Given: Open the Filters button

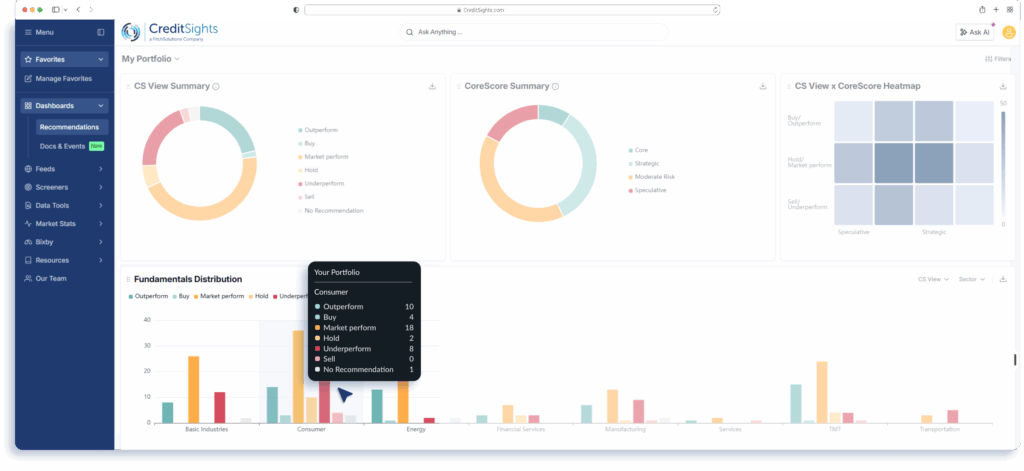Looking at the screenshot, I should pos(997,59).
